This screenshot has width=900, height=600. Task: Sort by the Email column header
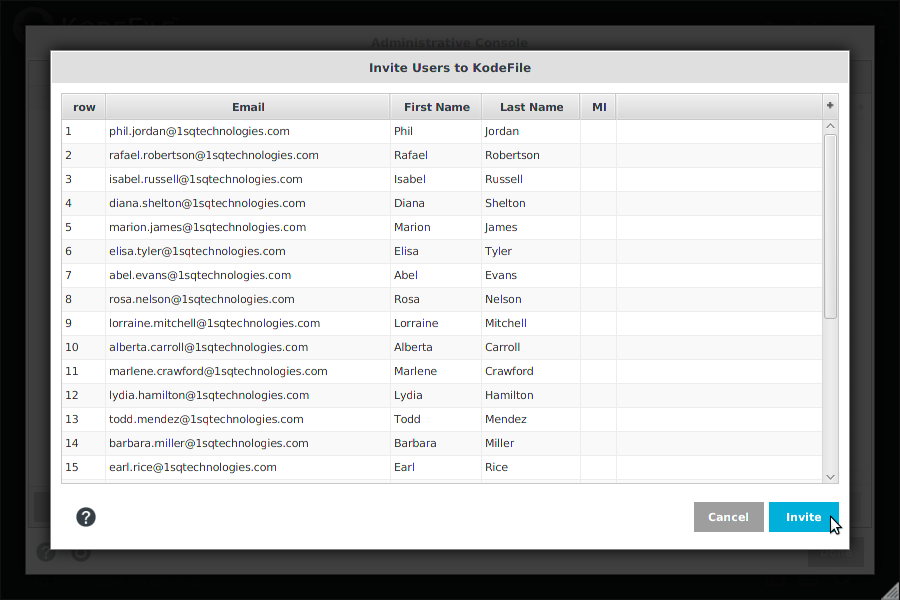click(x=248, y=107)
